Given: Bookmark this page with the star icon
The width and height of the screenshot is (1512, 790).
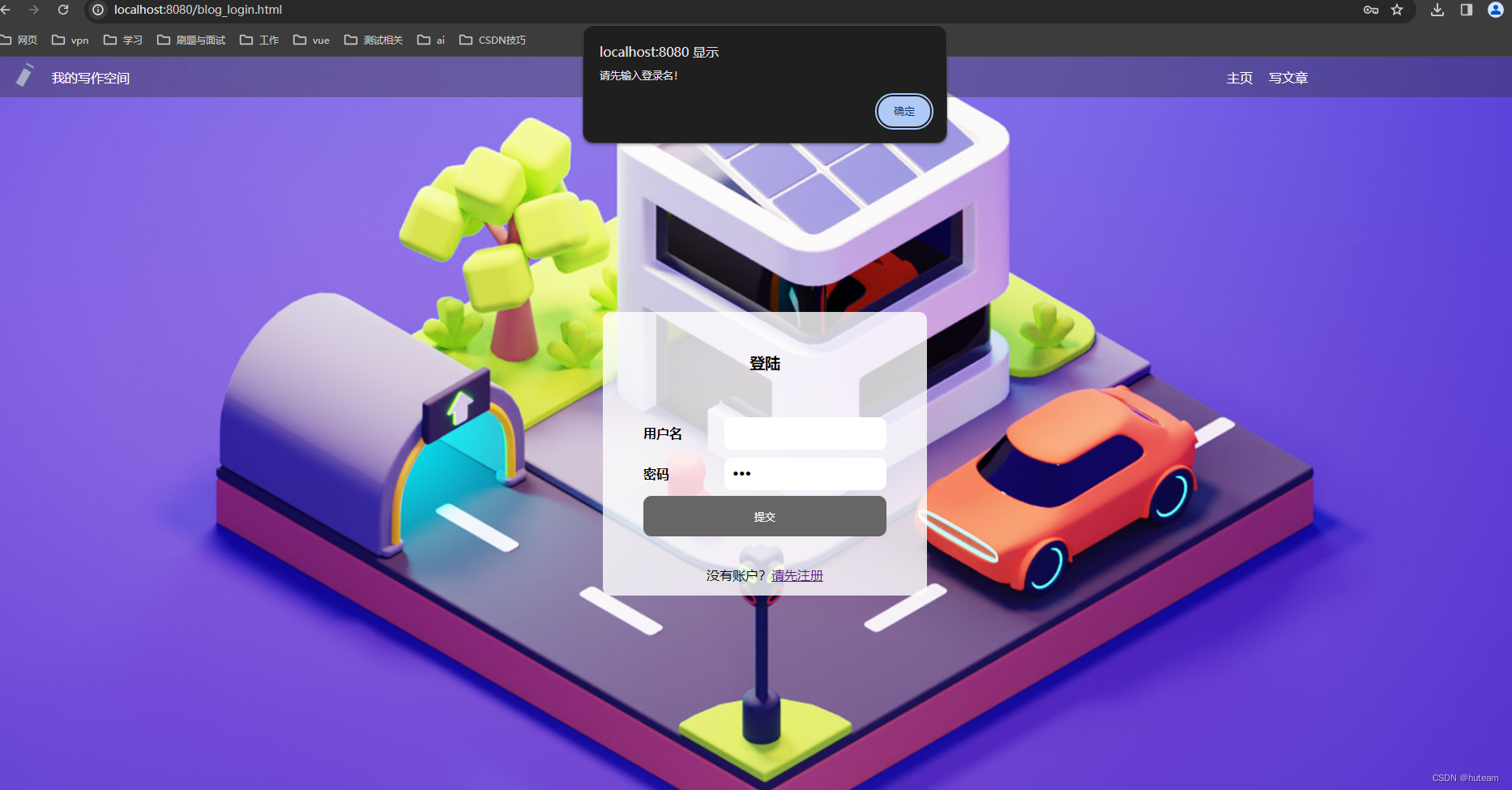Looking at the screenshot, I should 1397,10.
